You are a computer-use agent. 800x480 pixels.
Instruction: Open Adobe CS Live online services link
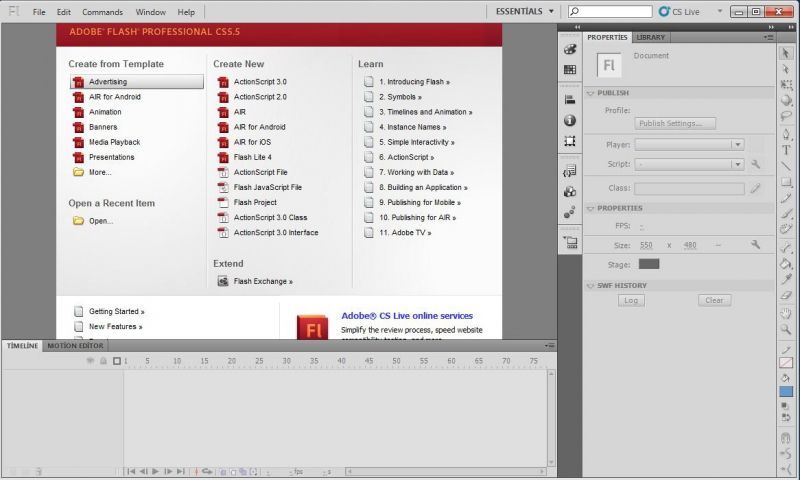(407, 316)
